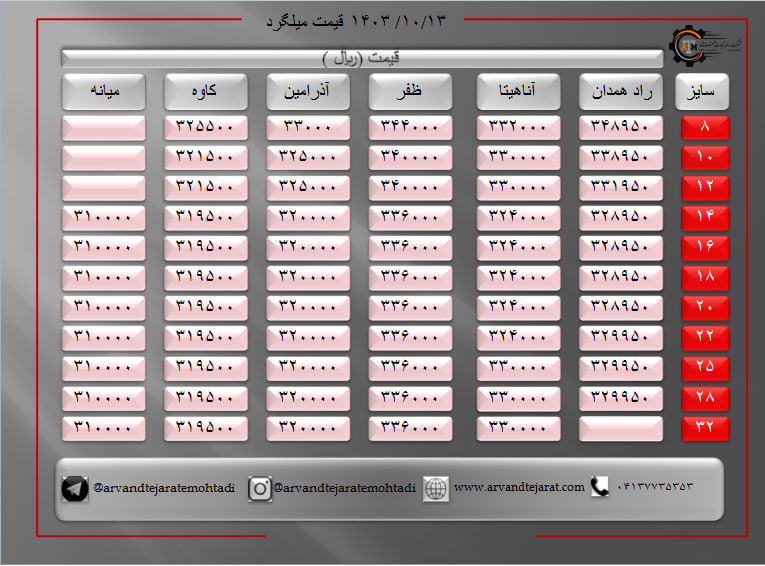The height and width of the screenshot is (566, 765).
Task: Click the کاوه column header
Action: click(206, 92)
